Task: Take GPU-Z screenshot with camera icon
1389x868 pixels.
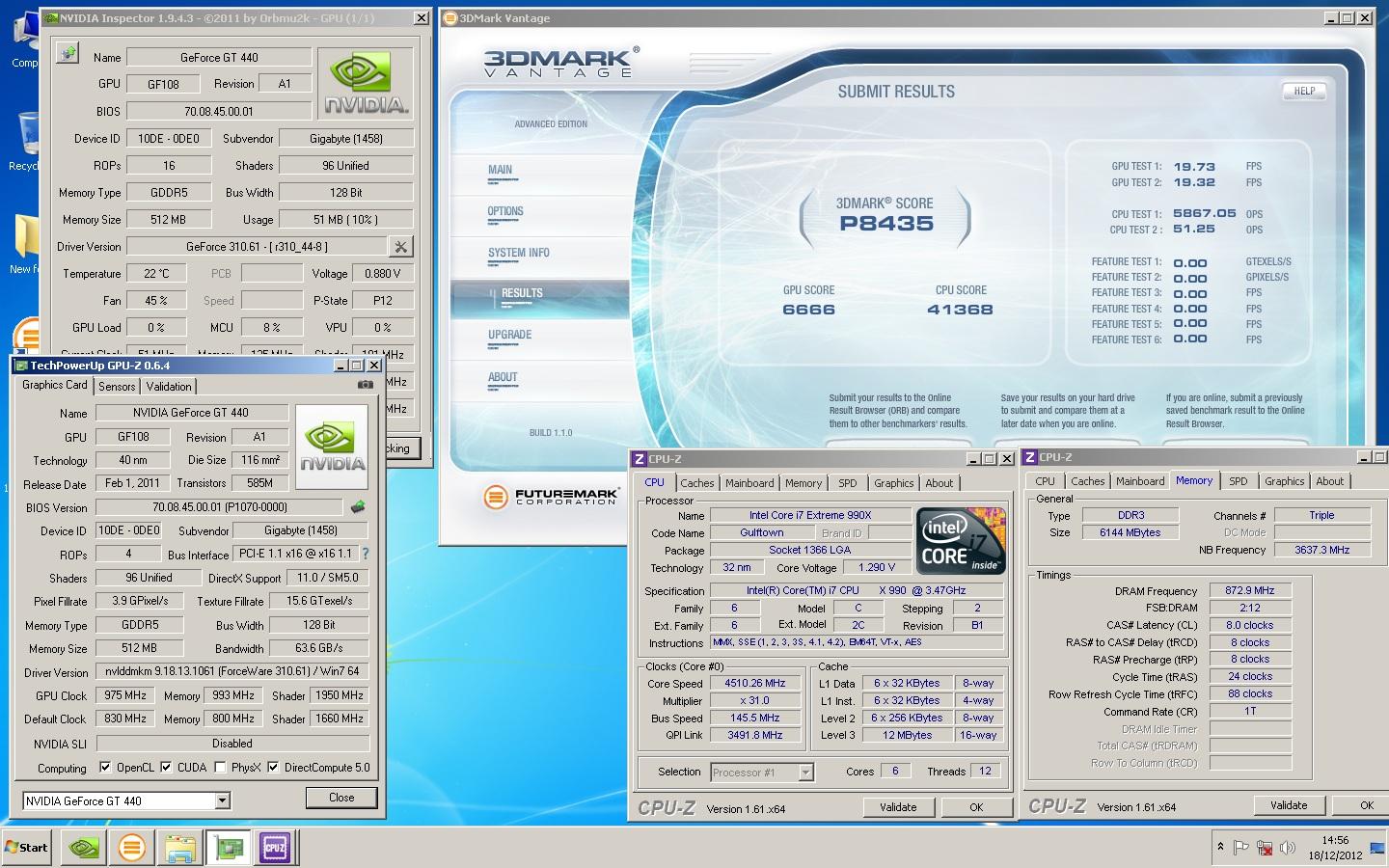Action: [365, 385]
